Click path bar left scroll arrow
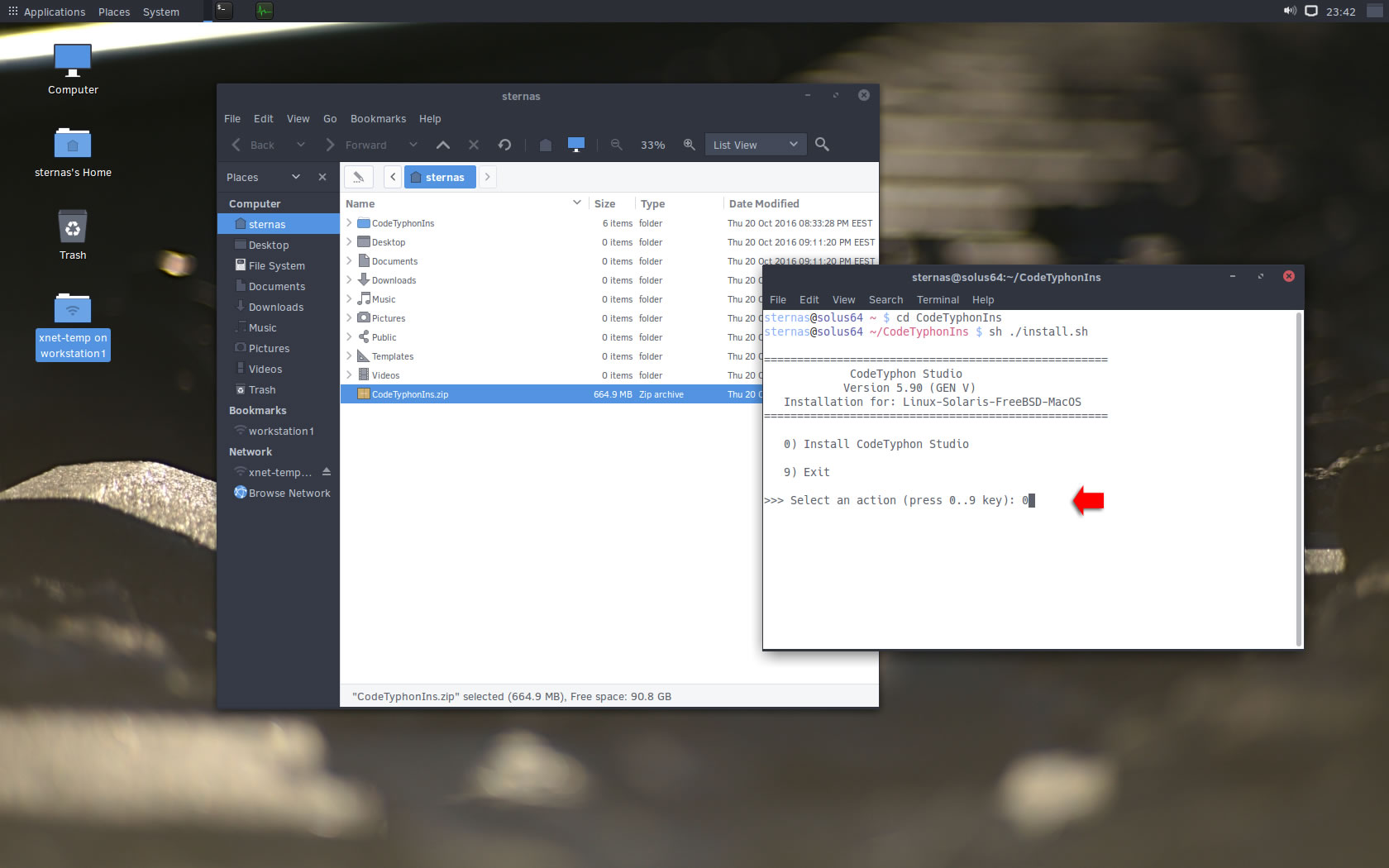 click(393, 177)
